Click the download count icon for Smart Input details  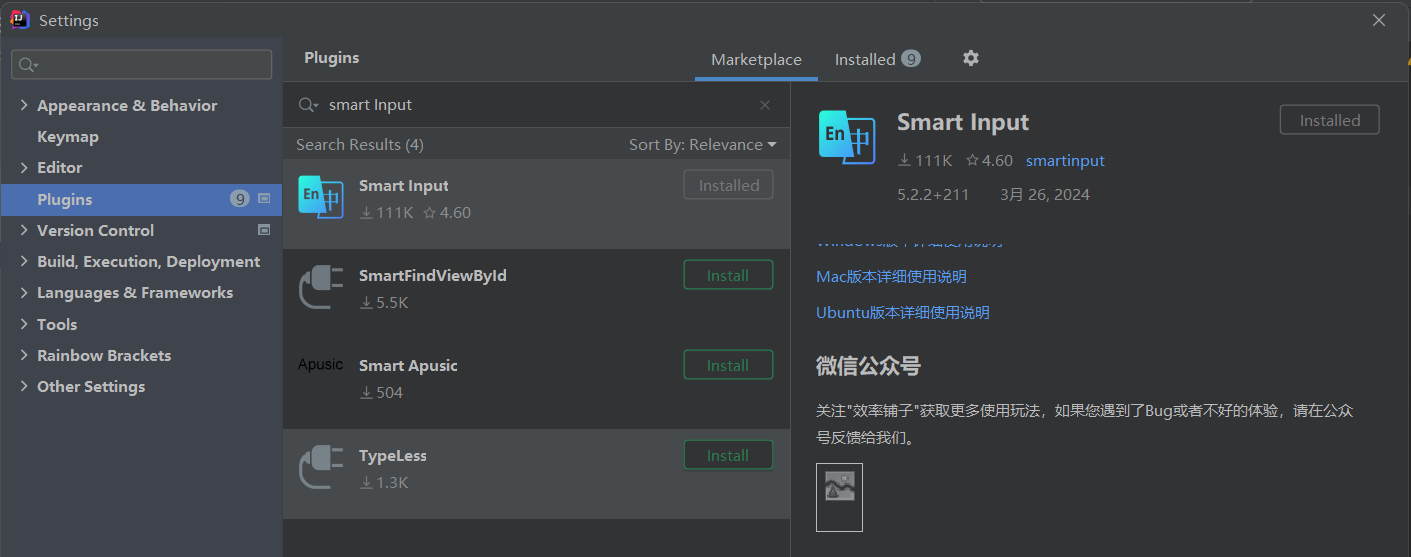(x=904, y=160)
